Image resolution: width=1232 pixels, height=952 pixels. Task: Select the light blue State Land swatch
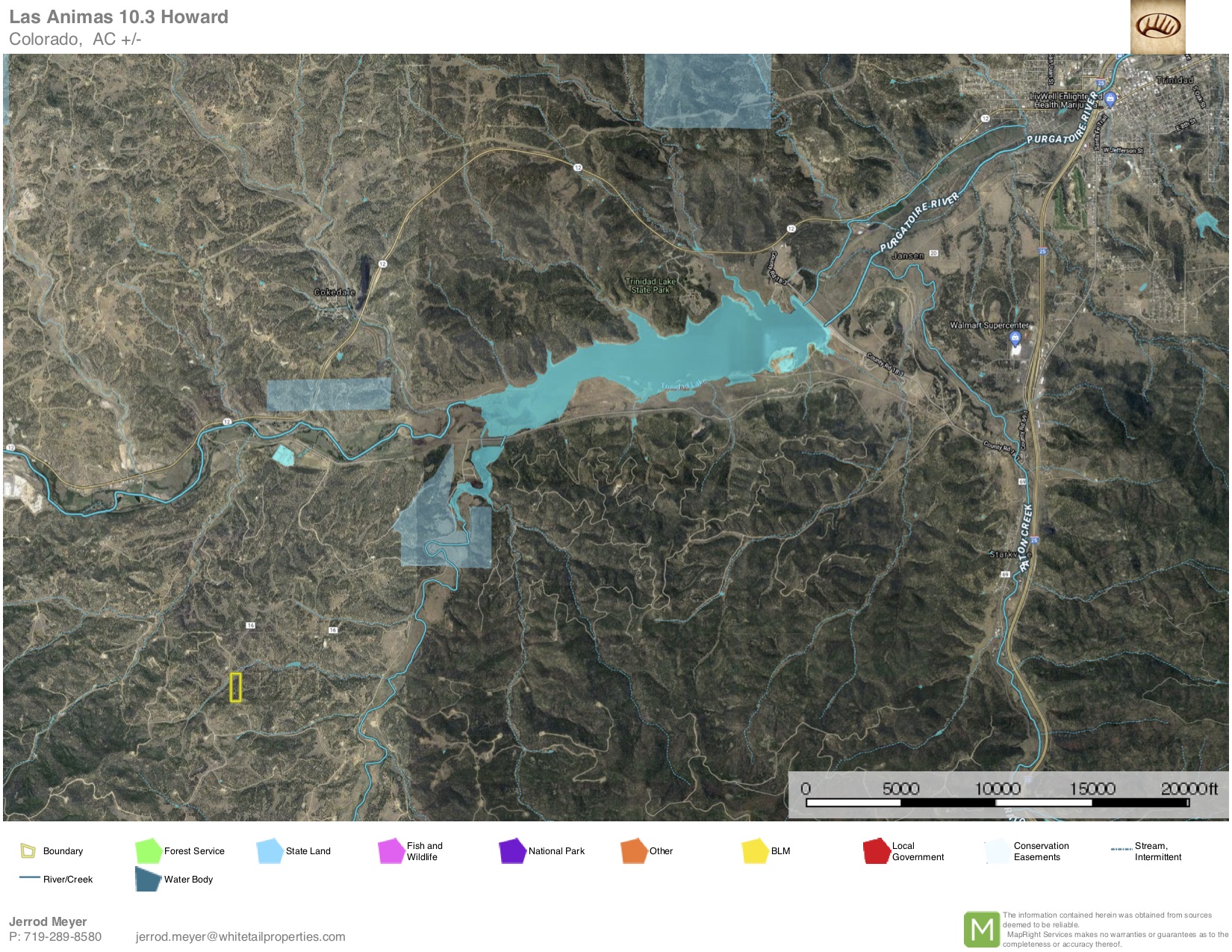[269, 850]
